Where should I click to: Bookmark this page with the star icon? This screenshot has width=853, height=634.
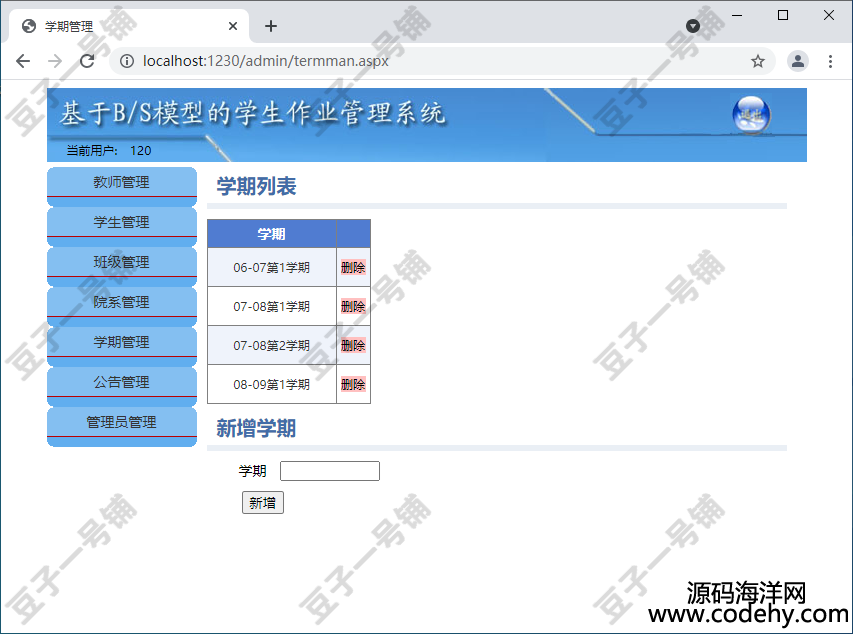758,61
